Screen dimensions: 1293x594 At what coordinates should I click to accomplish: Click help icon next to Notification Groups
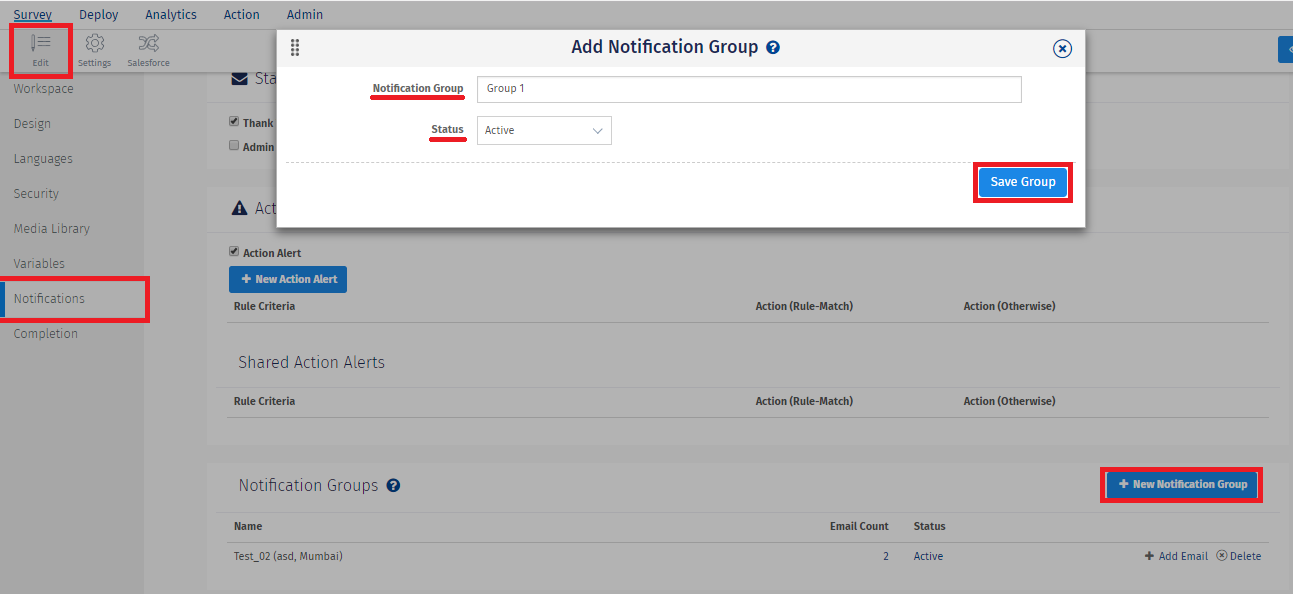click(393, 486)
